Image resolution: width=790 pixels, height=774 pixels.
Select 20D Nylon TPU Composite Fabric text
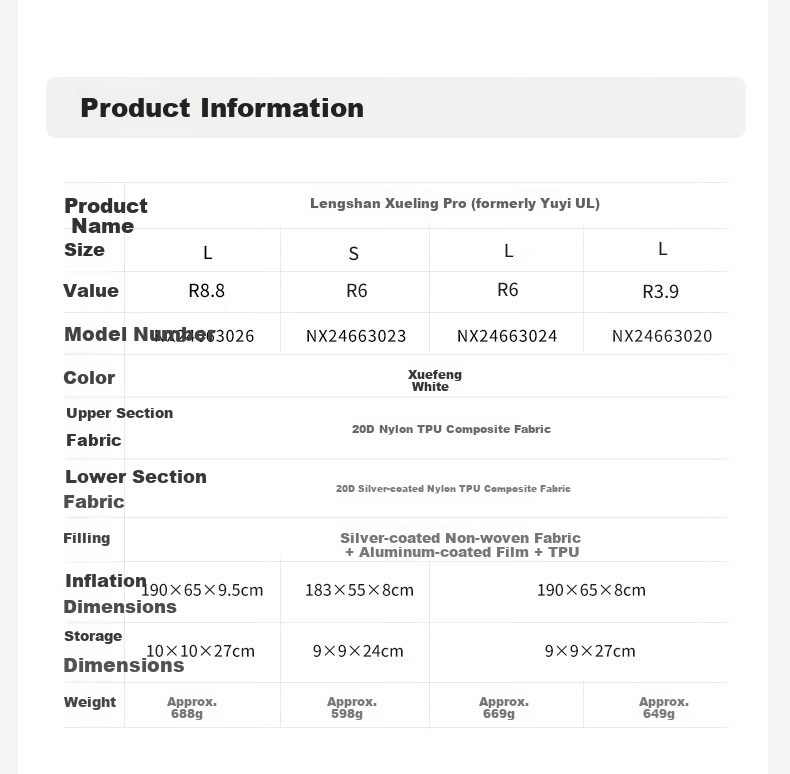click(x=451, y=429)
